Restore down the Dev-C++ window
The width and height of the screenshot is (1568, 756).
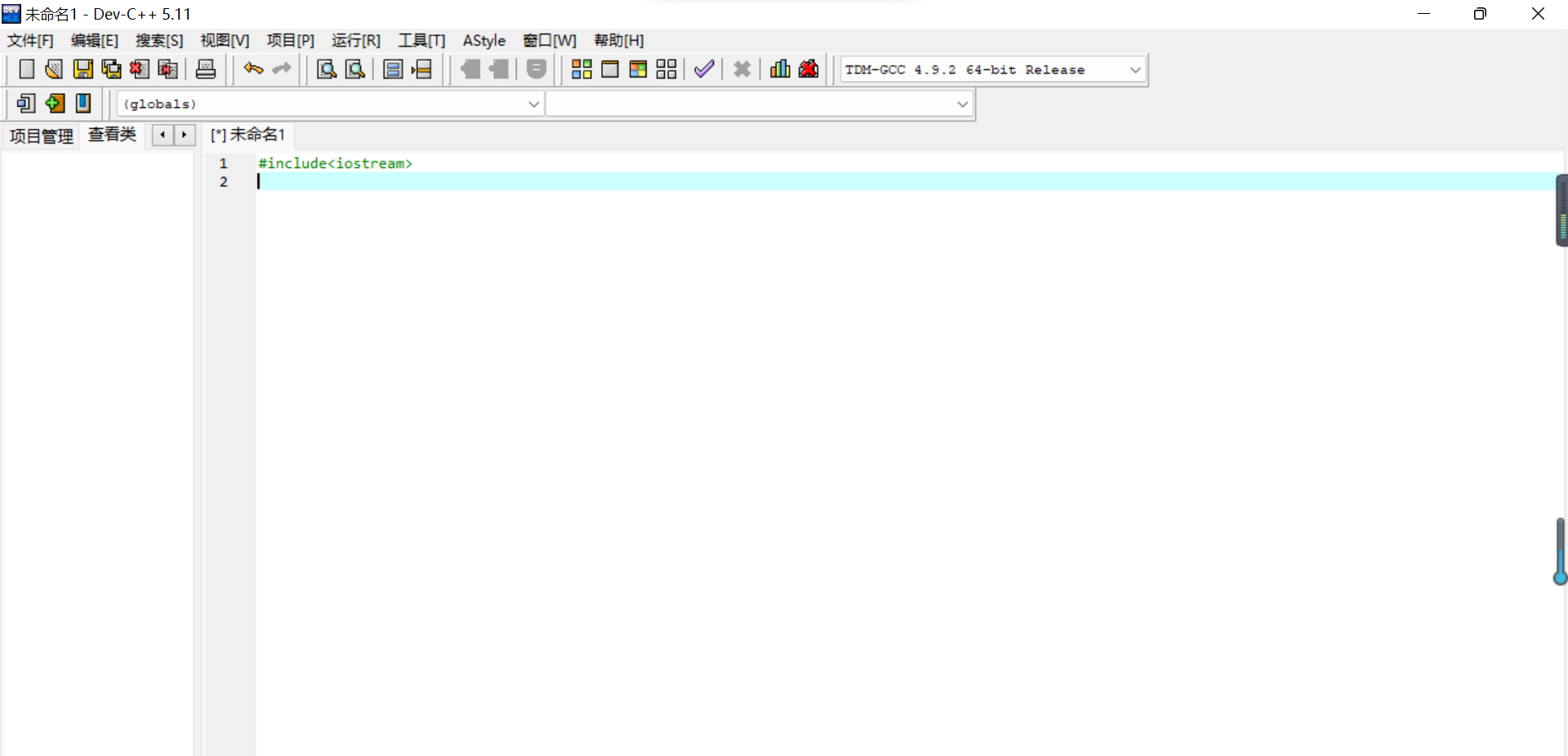coord(1480,14)
